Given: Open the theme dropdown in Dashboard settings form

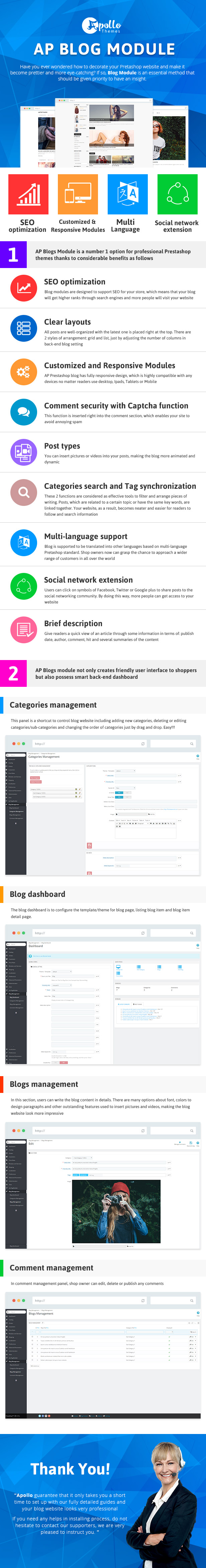Looking at the screenshot, I should 62,972.
